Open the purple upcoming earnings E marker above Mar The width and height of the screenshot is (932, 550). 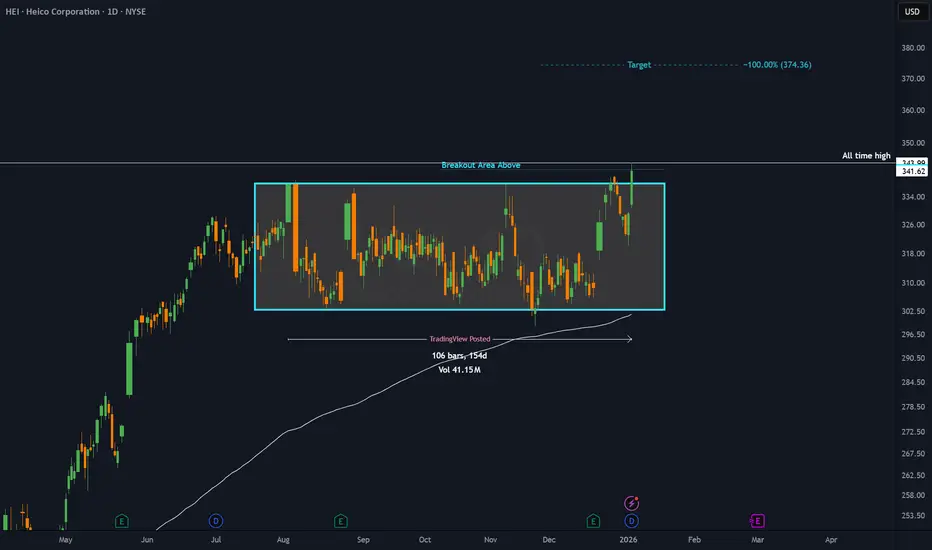coord(757,521)
